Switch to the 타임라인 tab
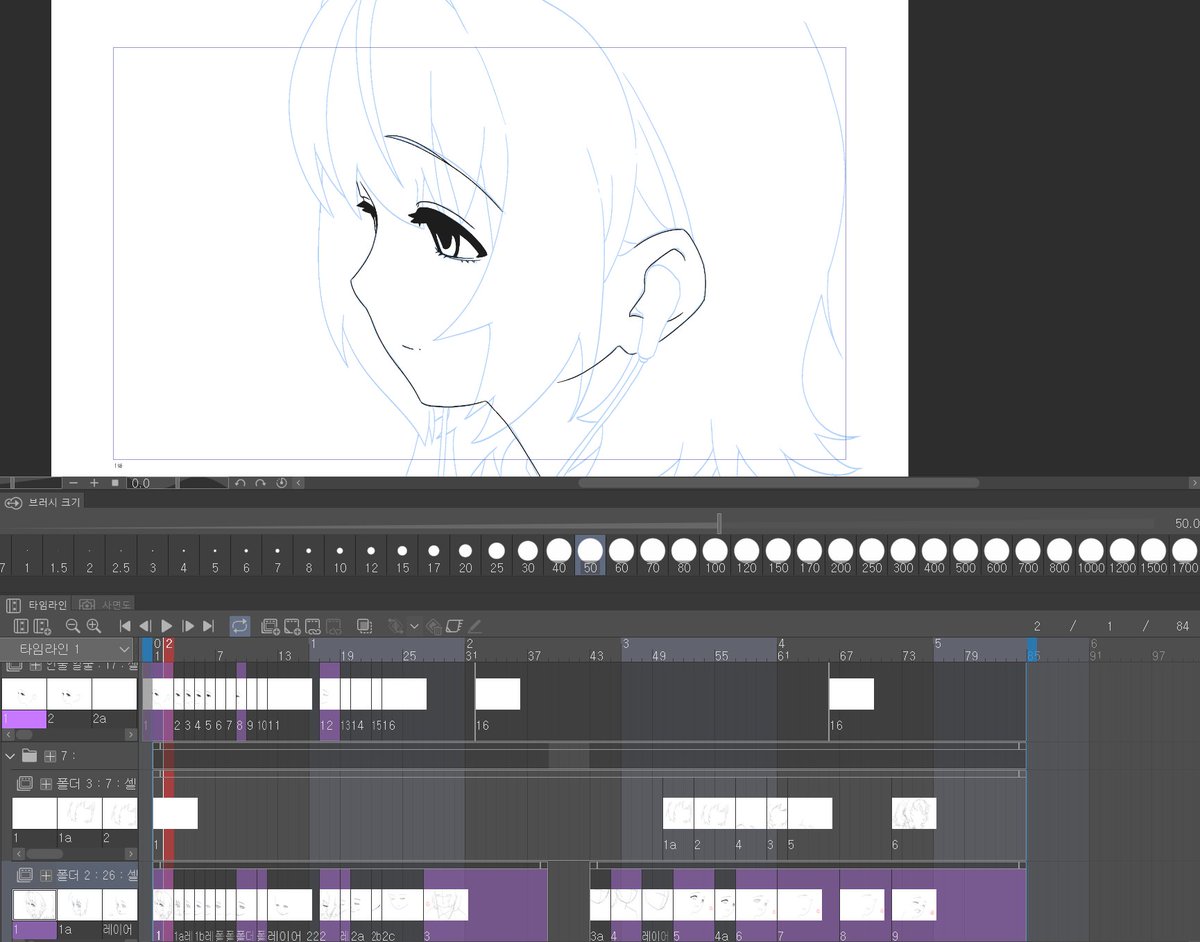This screenshot has width=1200, height=942. tap(37, 605)
